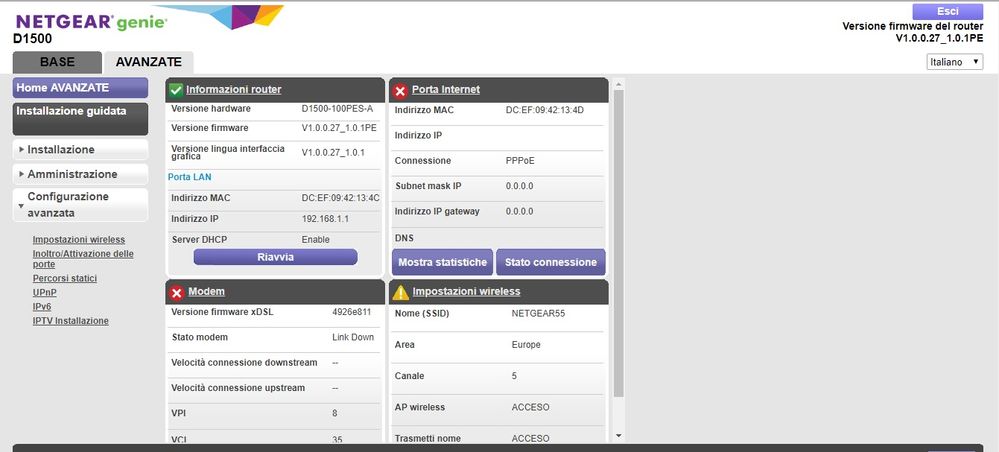Select the AVANZATE tab
999x452 pixels.
coord(148,62)
